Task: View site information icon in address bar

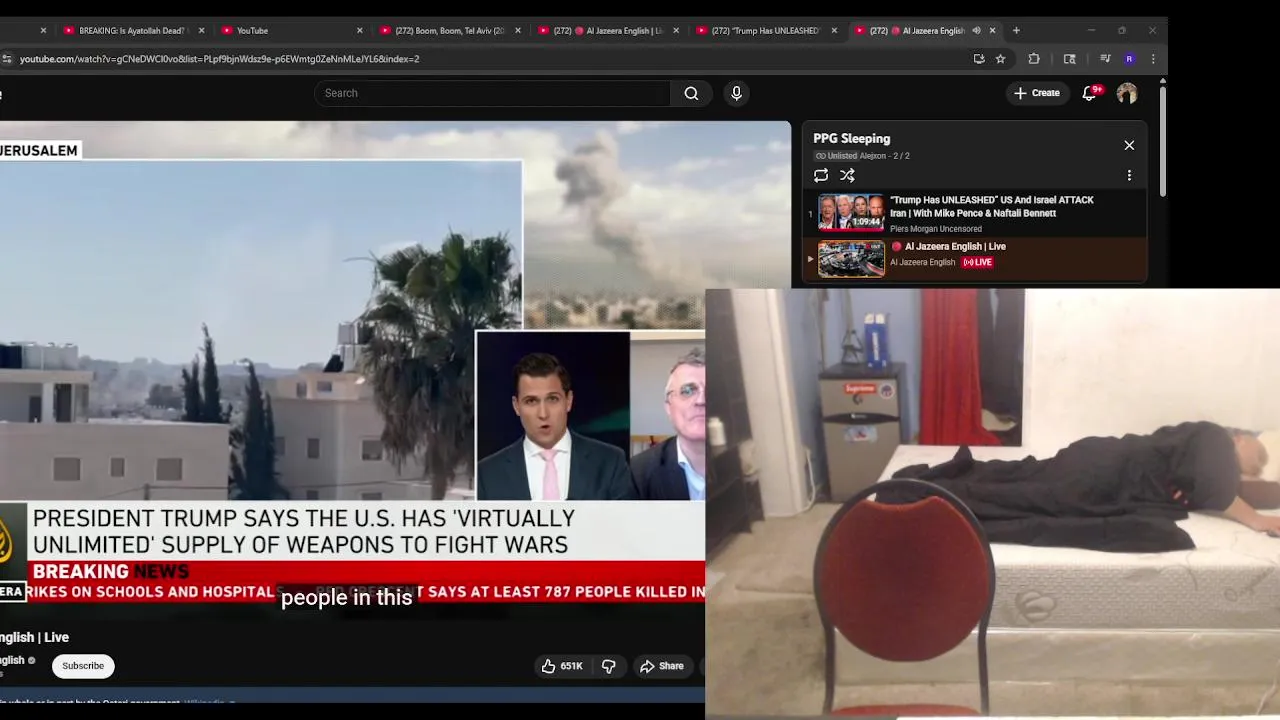Action: 6,59
